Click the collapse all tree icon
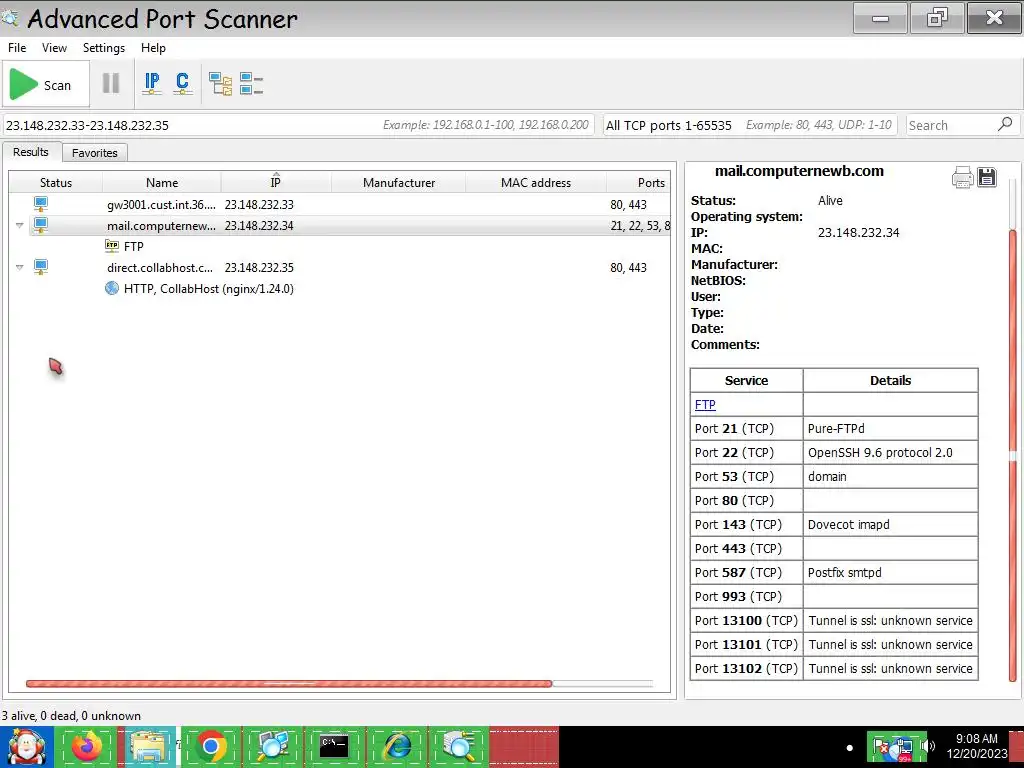 coord(251,84)
